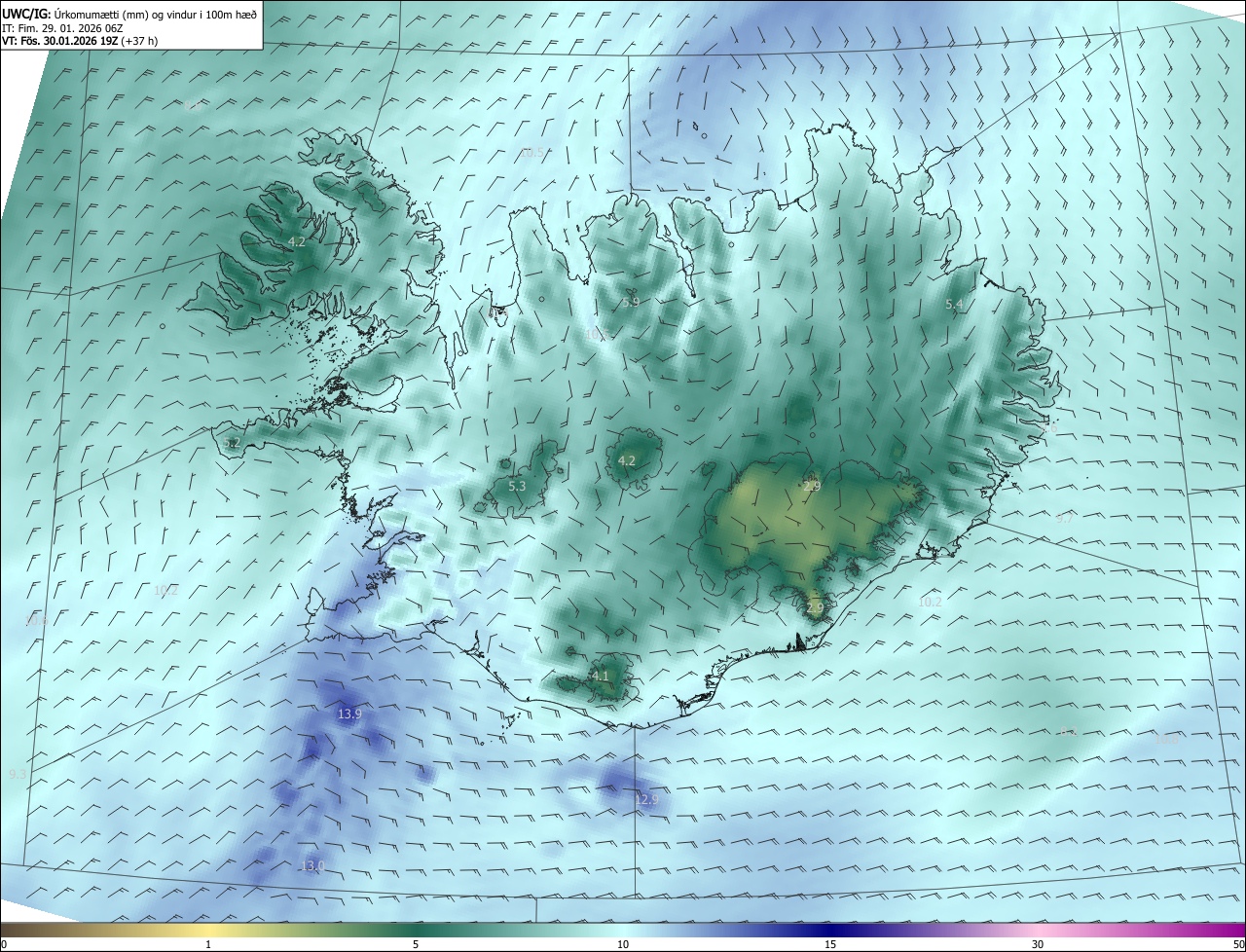Click the '10' label on the color scale
The width and height of the screenshot is (1246, 952).
623,945
